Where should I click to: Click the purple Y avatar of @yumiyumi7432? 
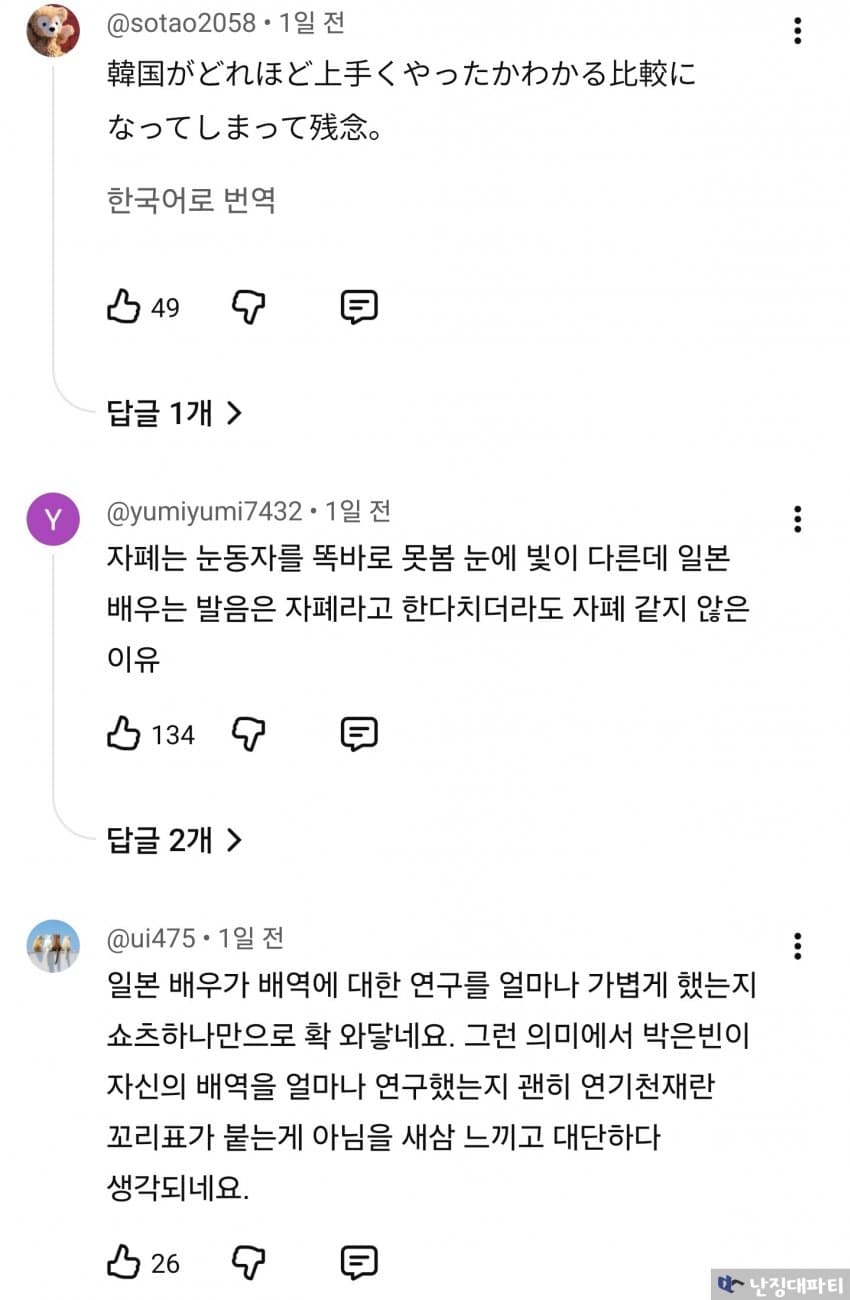click(x=53, y=519)
